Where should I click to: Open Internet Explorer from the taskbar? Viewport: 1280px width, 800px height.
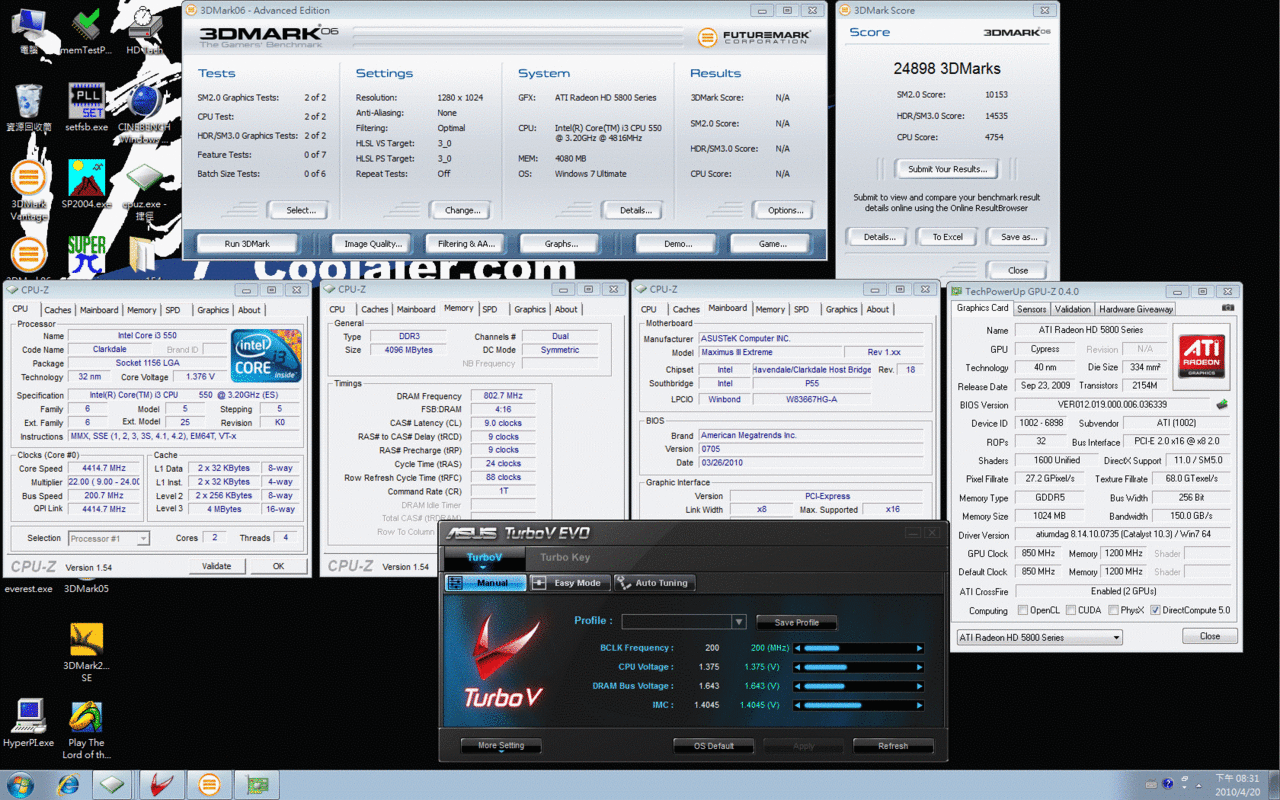[68, 785]
